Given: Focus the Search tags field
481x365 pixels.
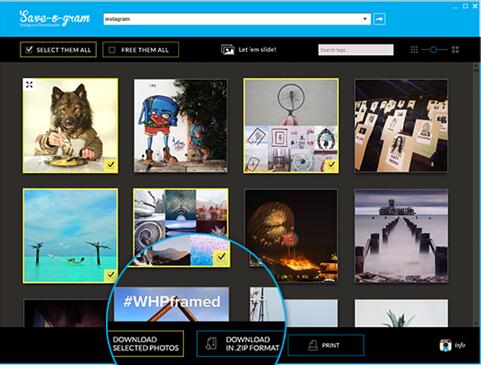Looking at the screenshot, I should coord(356,50).
